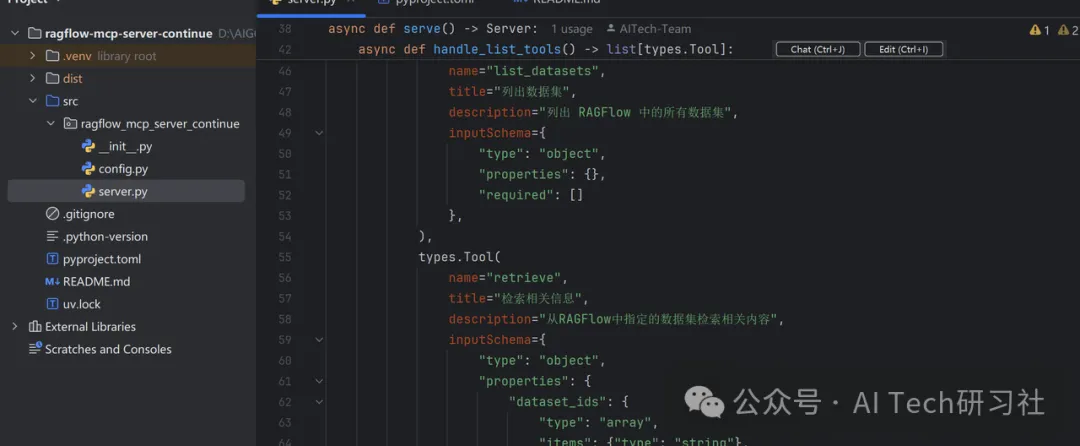Click the Edit (Ctrl+I) button
The image size is (1080, 446).
point(904,50)
